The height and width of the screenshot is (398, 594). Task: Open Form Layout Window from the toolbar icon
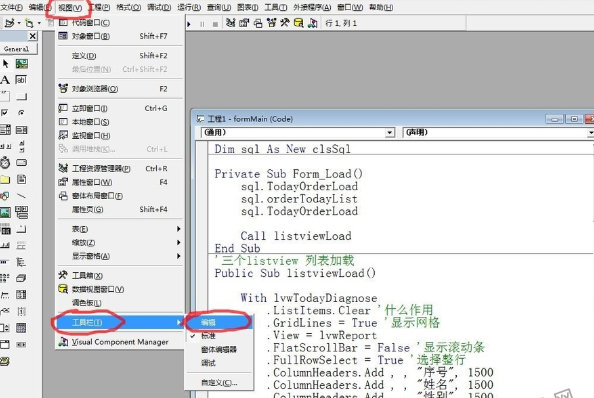pos(258,23)
